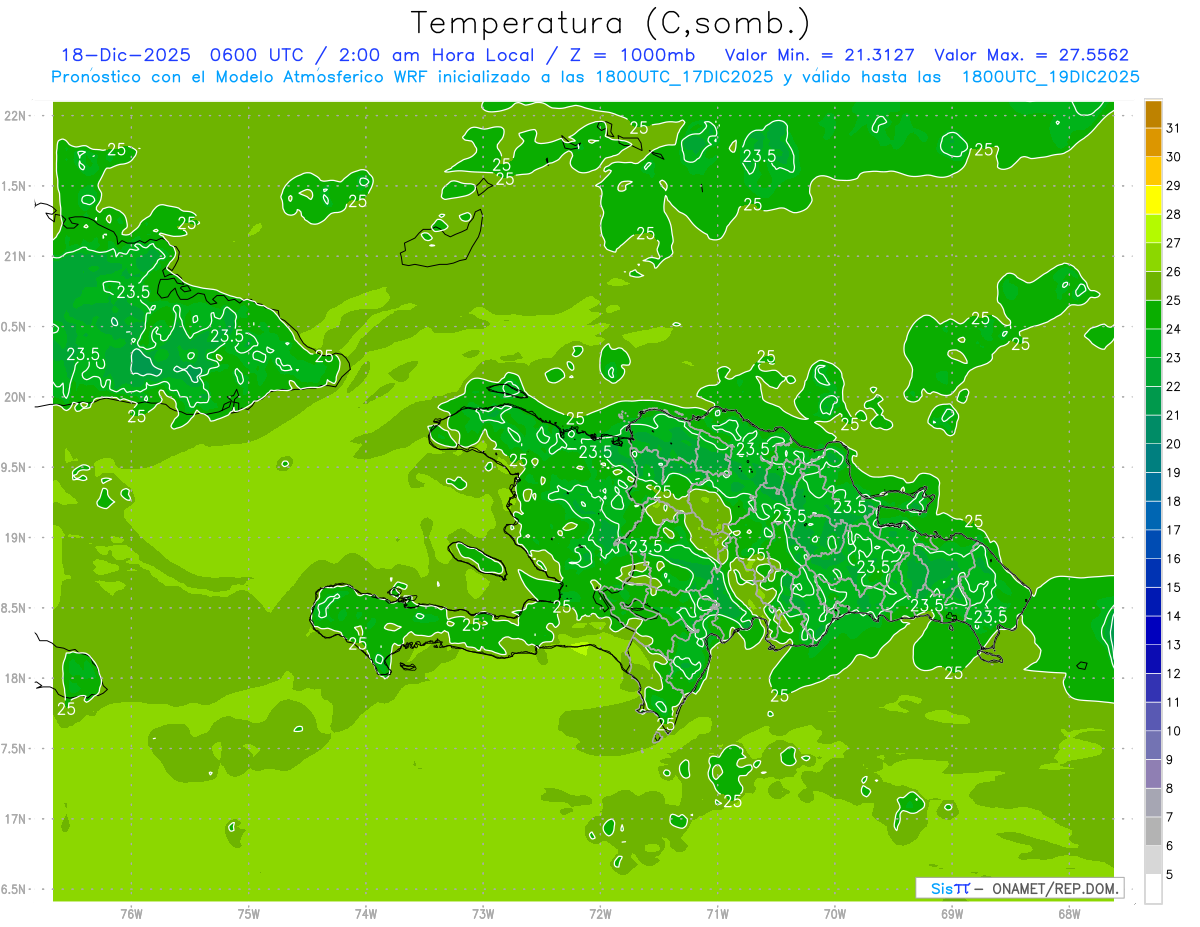Image resolution: width=1200 pixels, height=927 pixels.
Task: Click the '9.5N' latitude label
Action: [14, 467]
